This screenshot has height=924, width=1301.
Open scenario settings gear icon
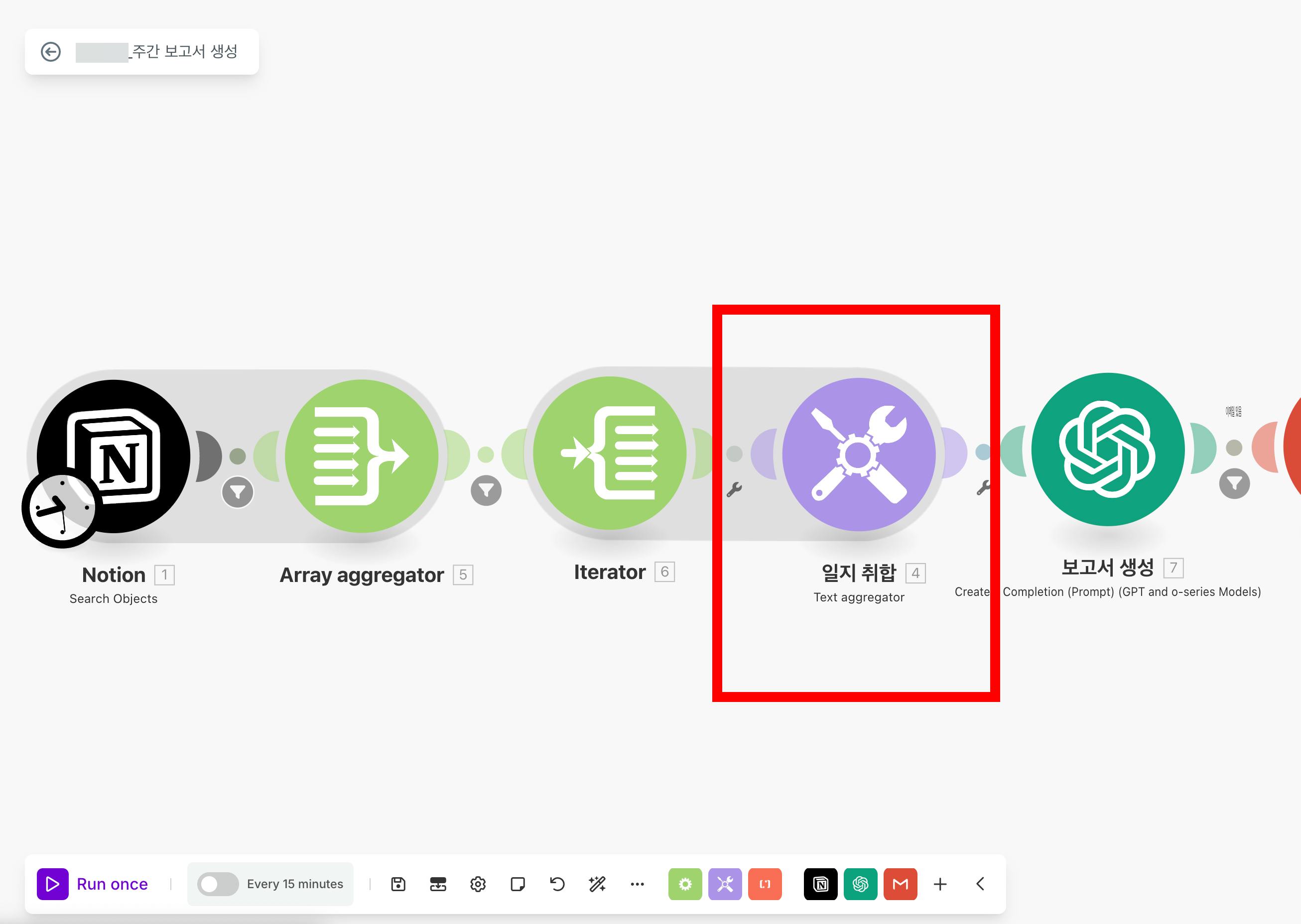click(478, 884)
